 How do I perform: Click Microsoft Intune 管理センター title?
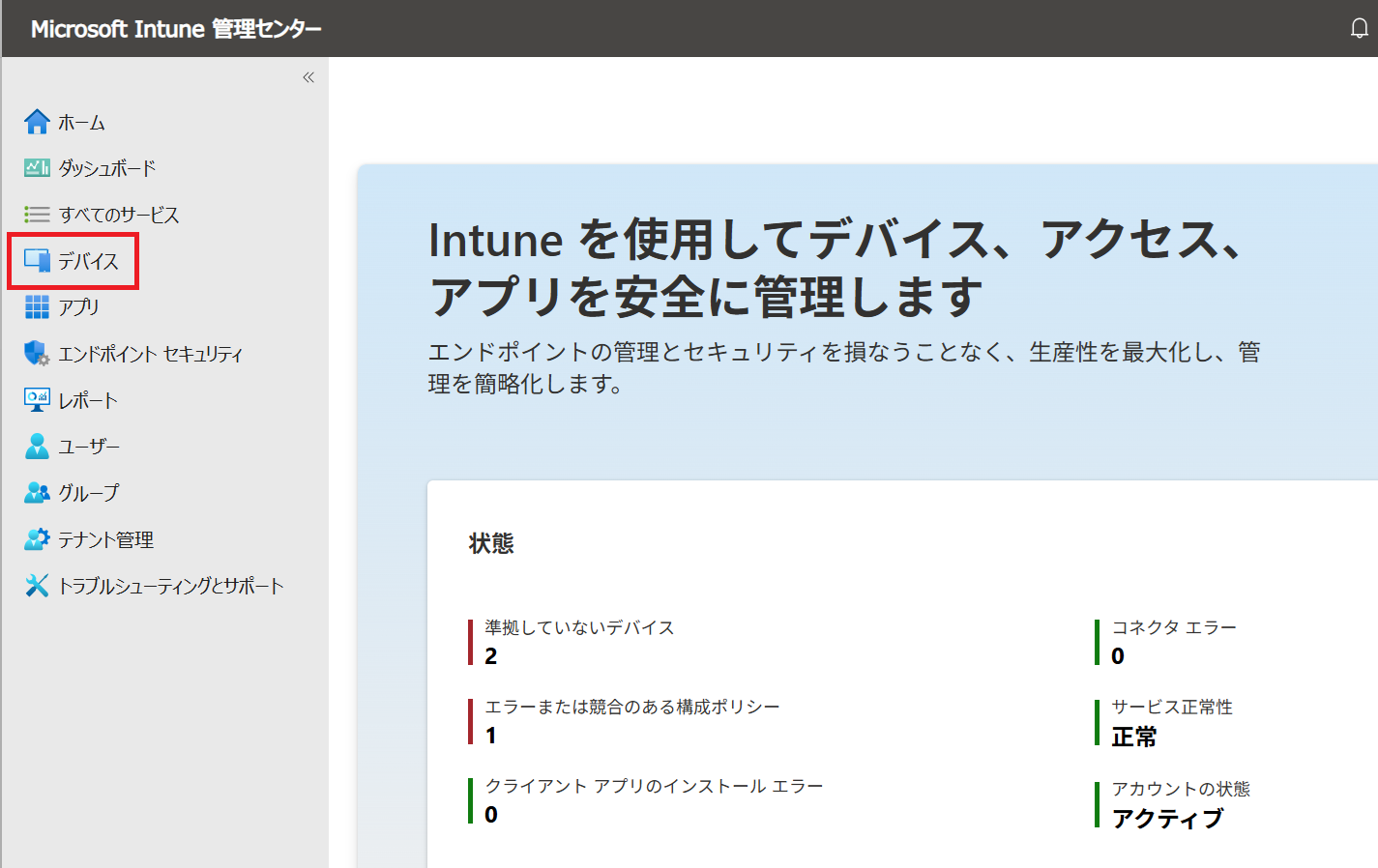point(176,29)
